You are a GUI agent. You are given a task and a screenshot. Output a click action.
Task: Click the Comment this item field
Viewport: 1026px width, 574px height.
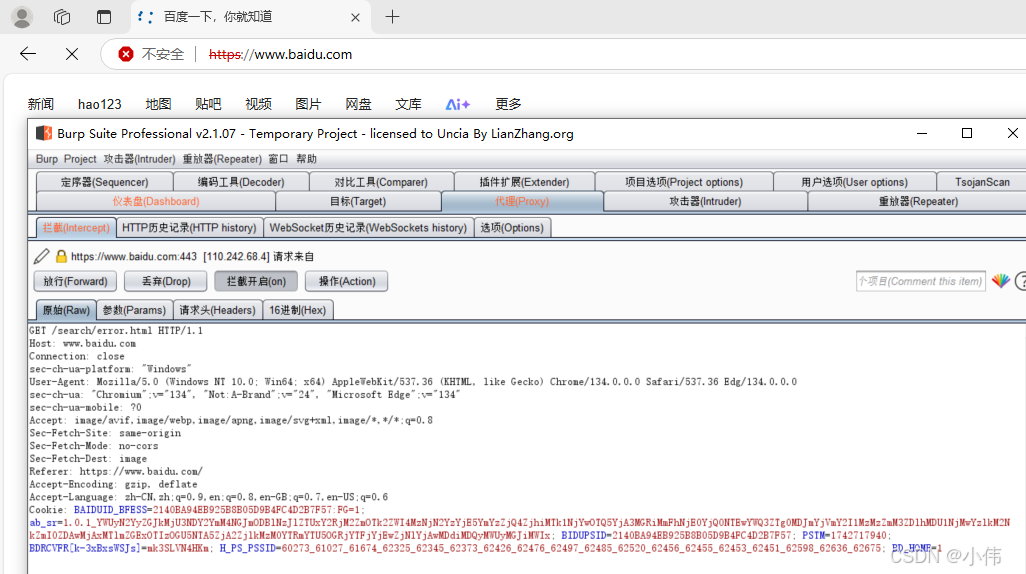click(921, 281)
